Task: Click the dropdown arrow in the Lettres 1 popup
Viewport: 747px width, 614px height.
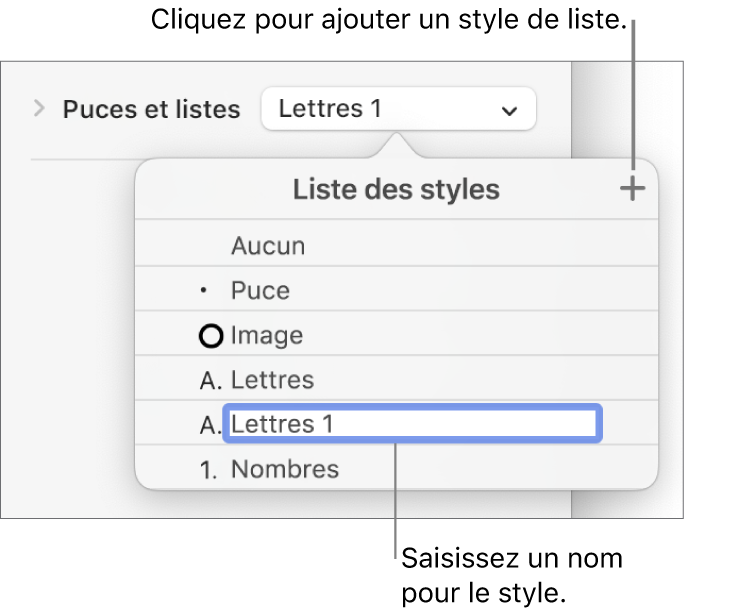Action: [510, 110]
